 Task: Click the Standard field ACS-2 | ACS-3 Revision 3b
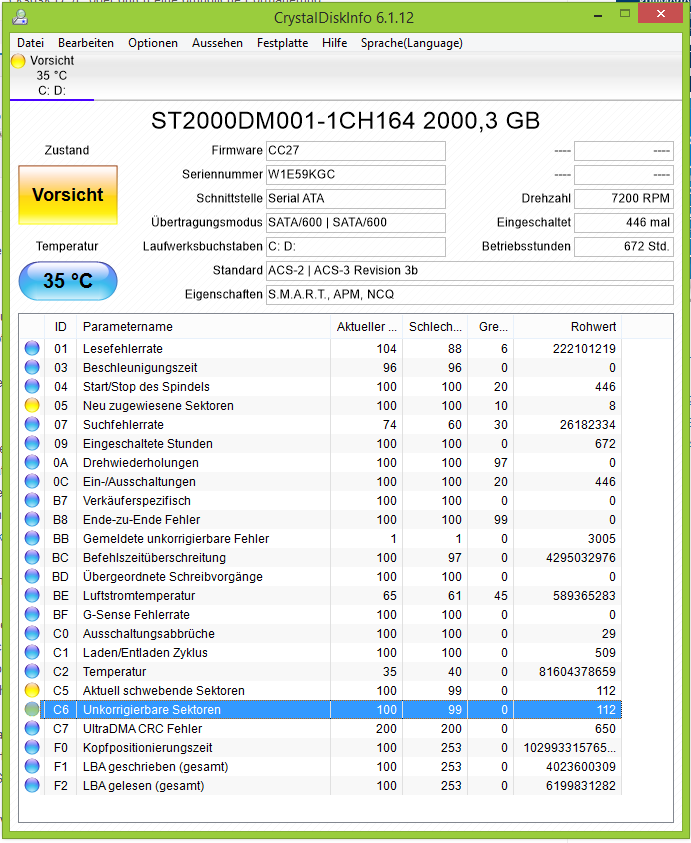[x=469, y=270]
